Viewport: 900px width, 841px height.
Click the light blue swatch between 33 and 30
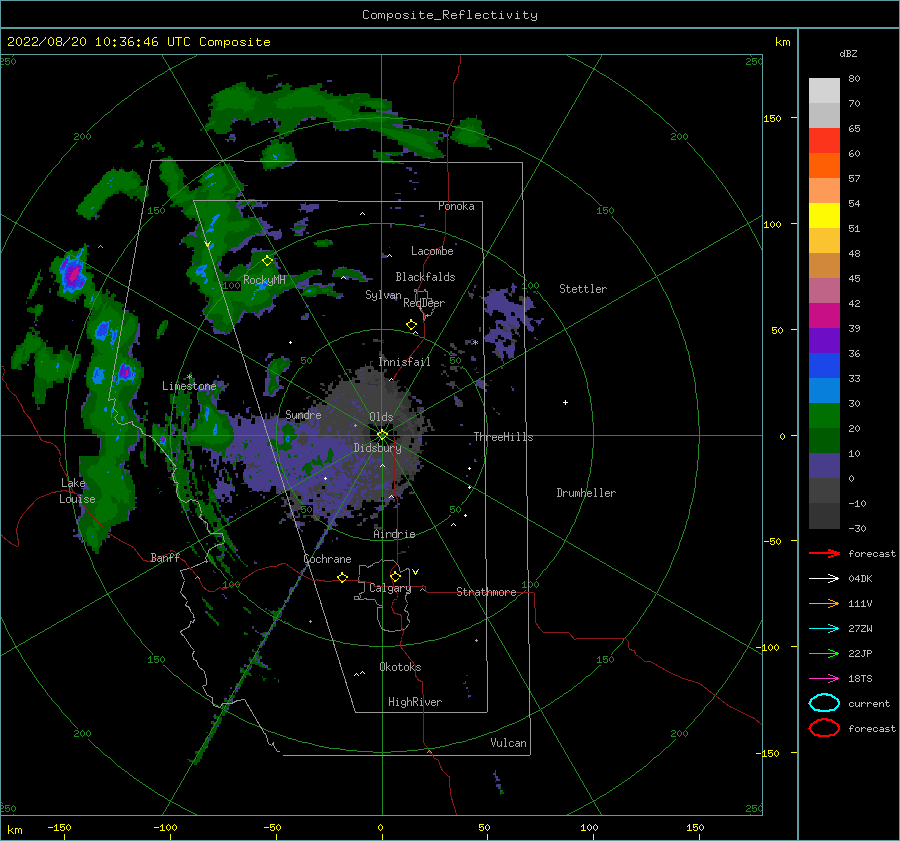click(824, 390)
